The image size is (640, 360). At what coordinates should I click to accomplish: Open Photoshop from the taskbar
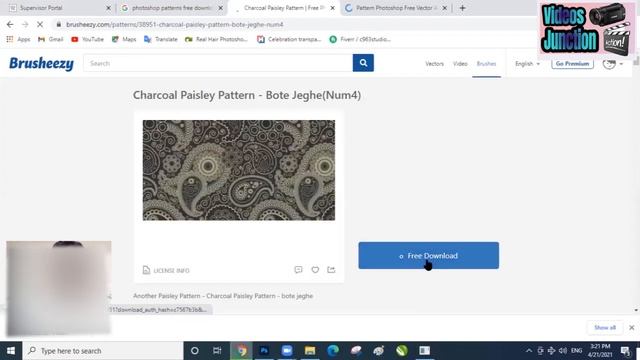[264, 351]
